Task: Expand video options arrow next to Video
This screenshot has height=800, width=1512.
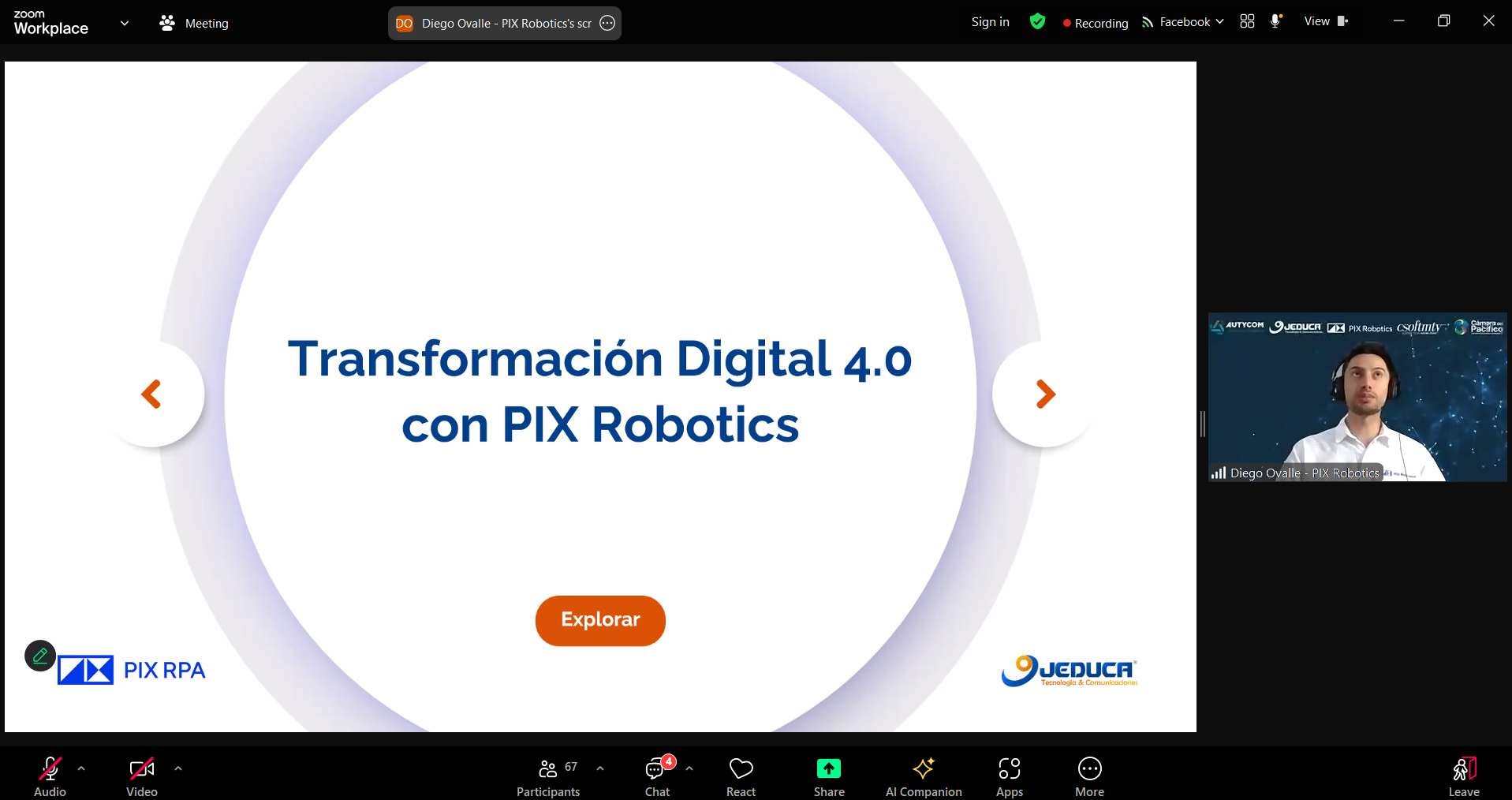Action: [178, 768]
